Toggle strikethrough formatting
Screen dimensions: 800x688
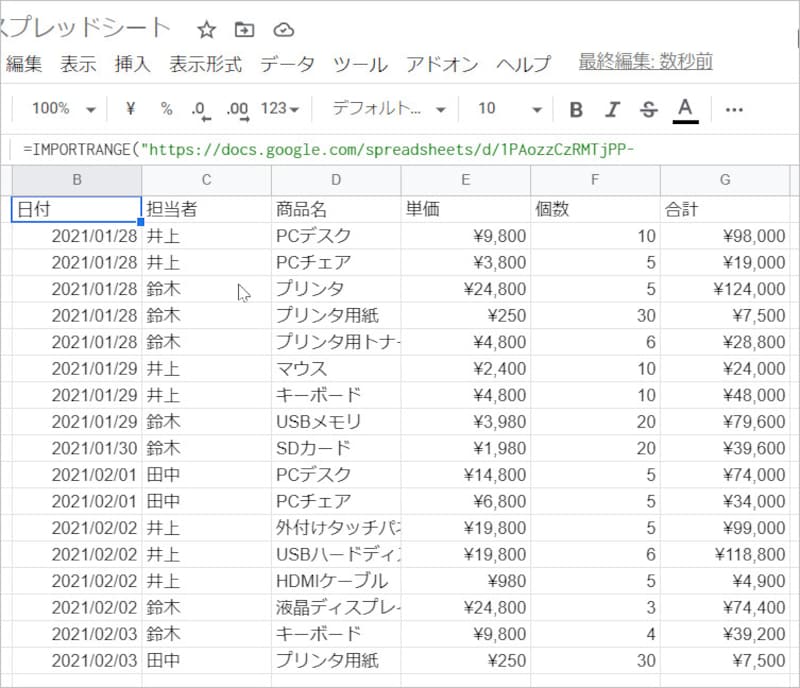pos(648,109)
